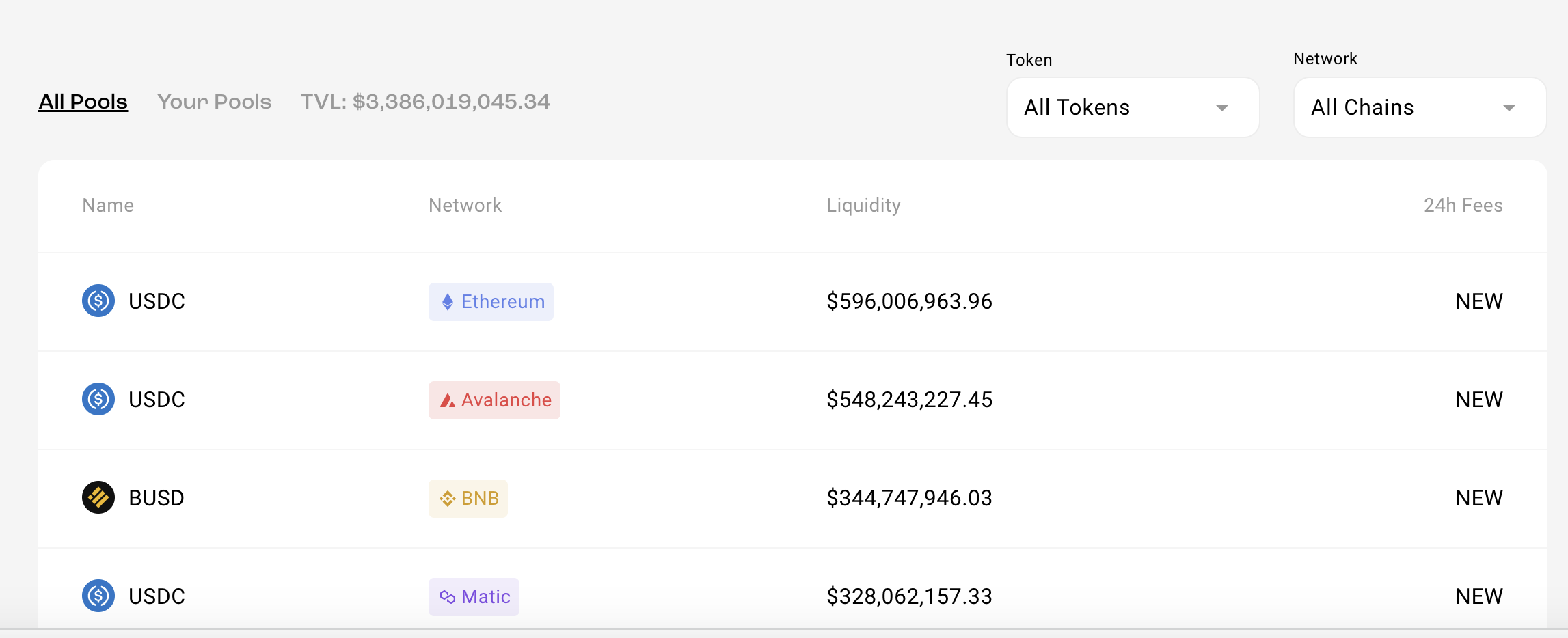The width and height of the screenshot is (1568, 638).
Task: Switch to the All Pools tab
Action: click(83, 102)
